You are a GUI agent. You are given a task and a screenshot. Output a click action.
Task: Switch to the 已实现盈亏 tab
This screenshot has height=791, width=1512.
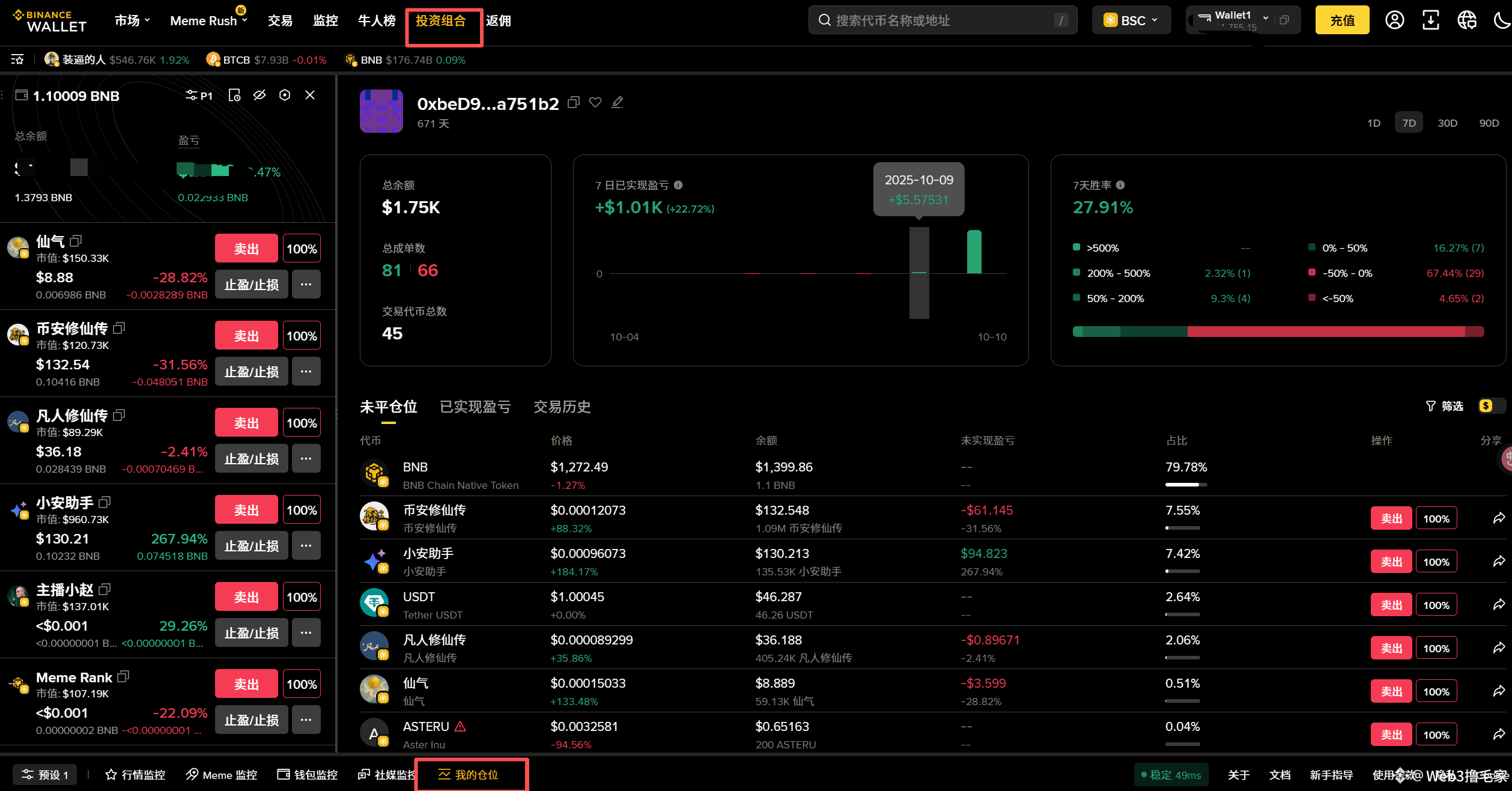tap(475, 407)
